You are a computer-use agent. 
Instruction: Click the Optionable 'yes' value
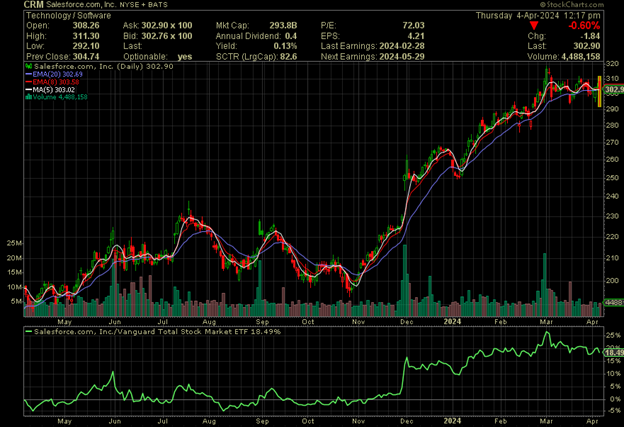[x=185, y=57]
